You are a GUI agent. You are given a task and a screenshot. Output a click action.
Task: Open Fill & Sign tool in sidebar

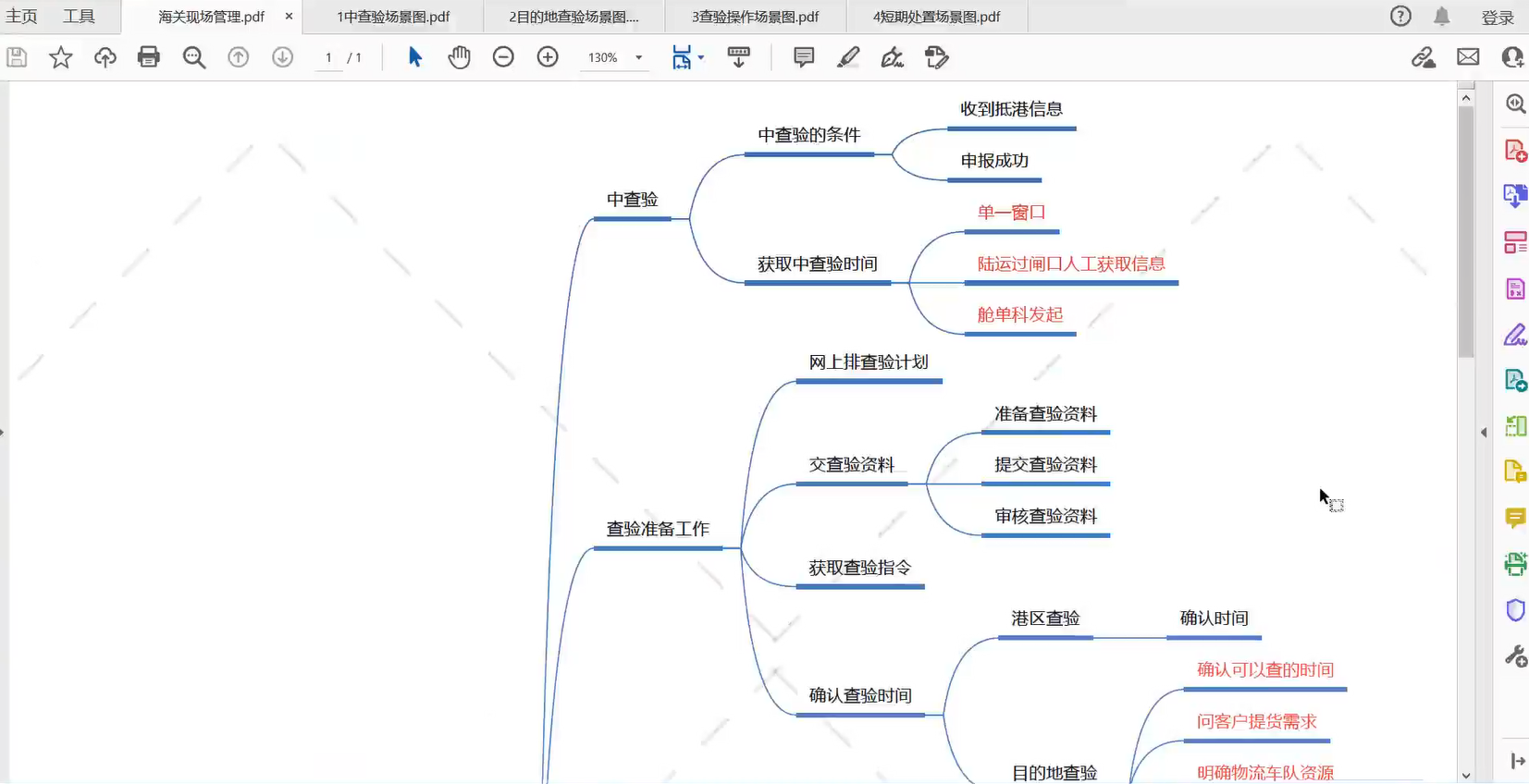pyautogui.click(x=1515, y=335)
